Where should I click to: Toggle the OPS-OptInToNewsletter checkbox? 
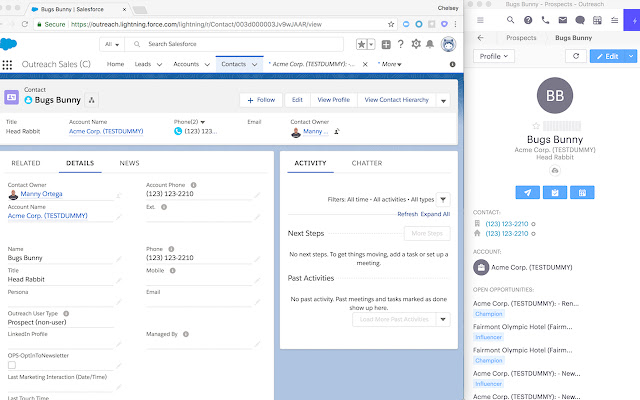12,365
